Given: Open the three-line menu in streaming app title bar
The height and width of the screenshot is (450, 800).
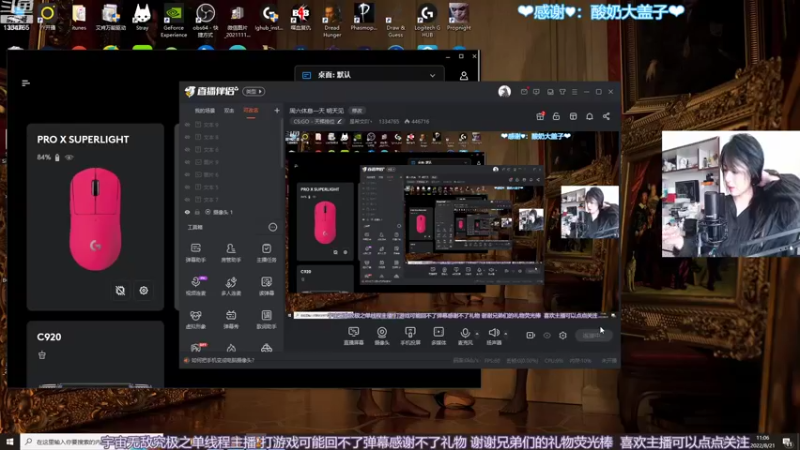Looking at the screenshot, I should 574,92.
